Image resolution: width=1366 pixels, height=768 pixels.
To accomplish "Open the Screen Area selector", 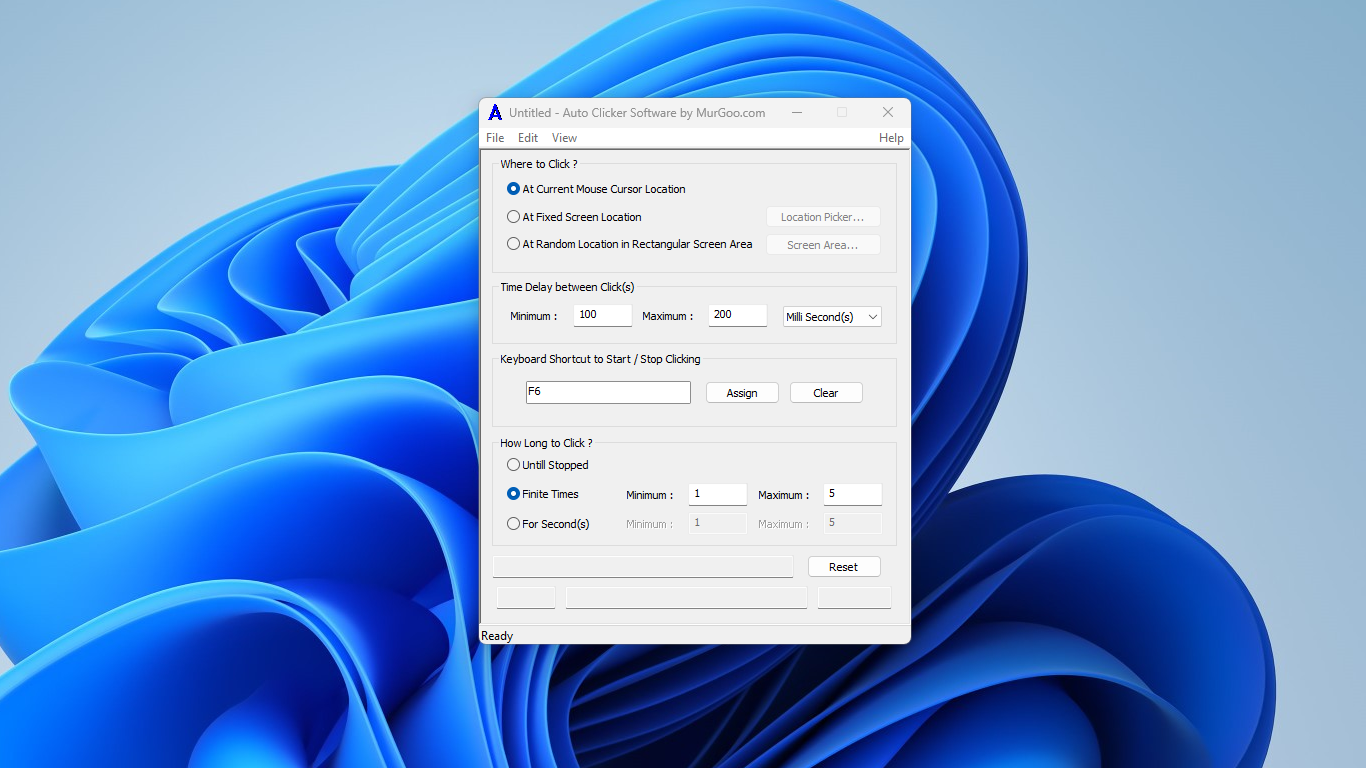I will (x=822, y=244).
